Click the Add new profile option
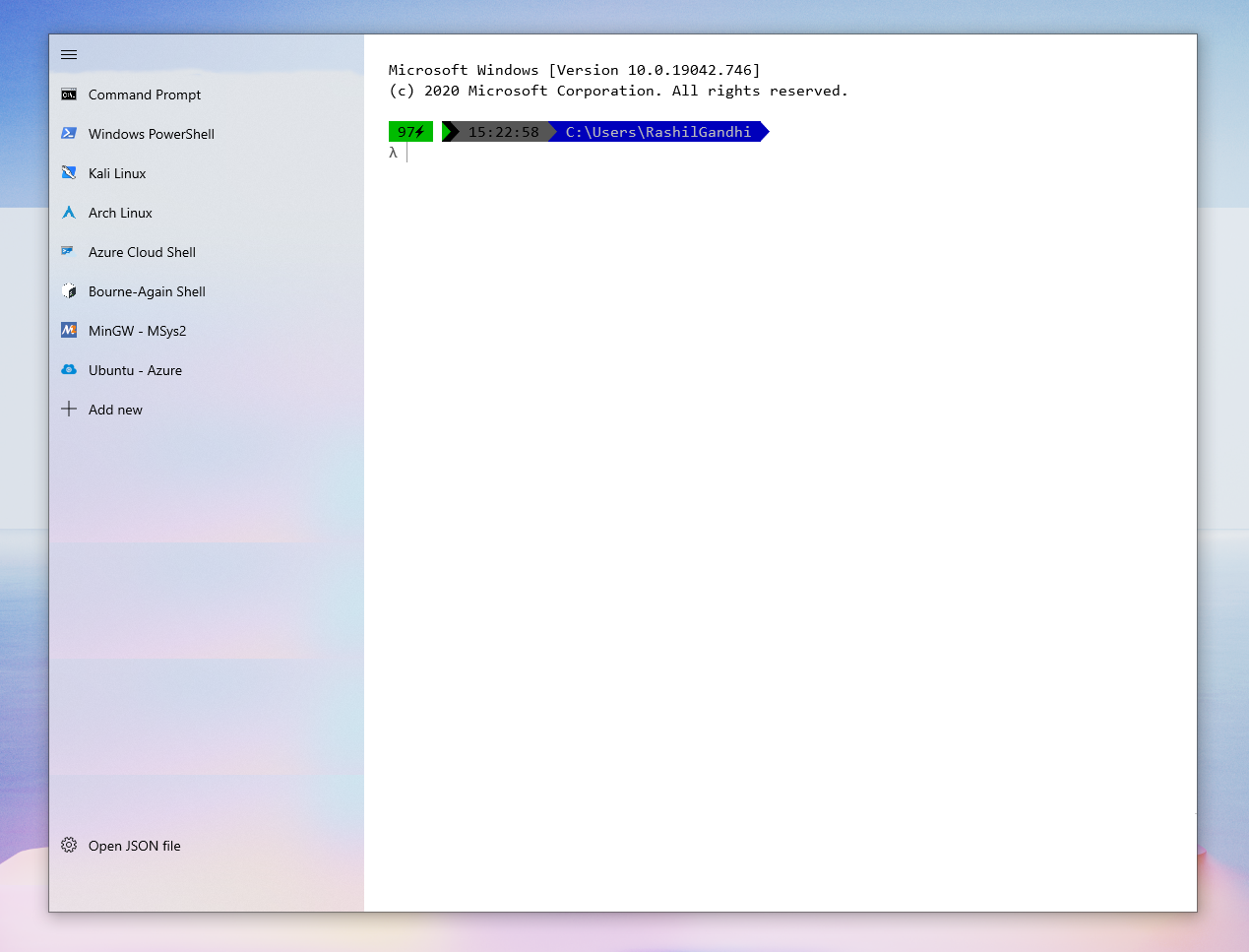The height and width of the screenshot is (952, 1249). pyautogui.click(x=115, y=409)
